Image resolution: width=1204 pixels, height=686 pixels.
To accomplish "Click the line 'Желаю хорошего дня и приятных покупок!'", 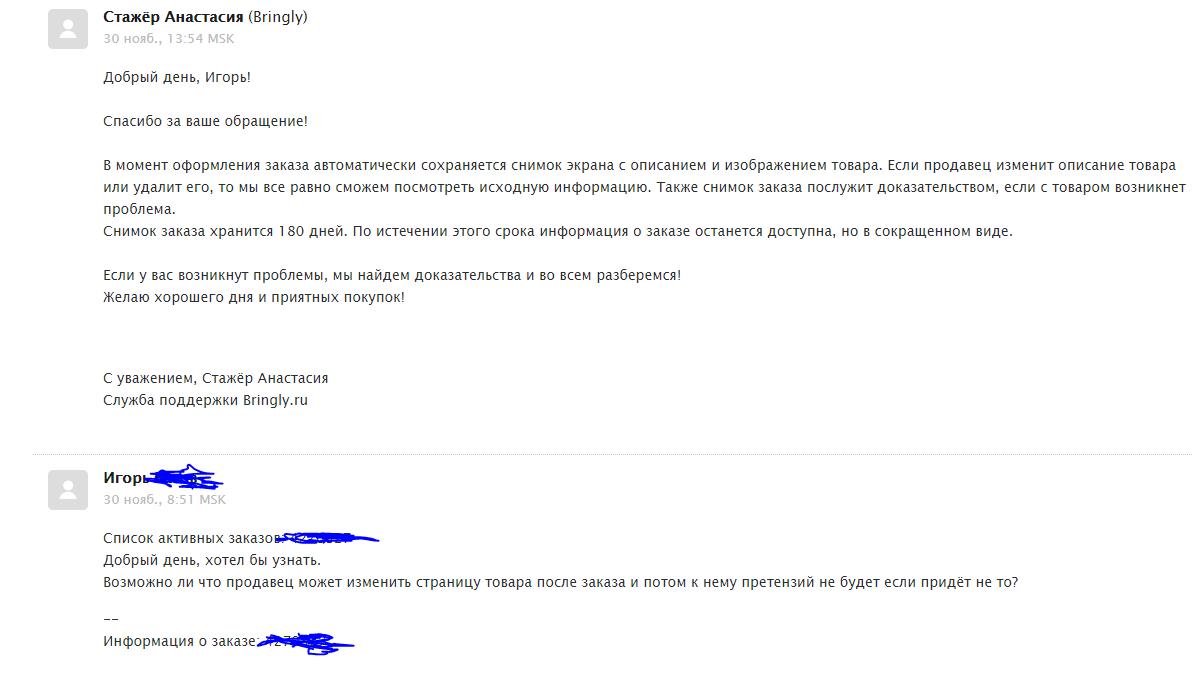I will coord(254,297).
